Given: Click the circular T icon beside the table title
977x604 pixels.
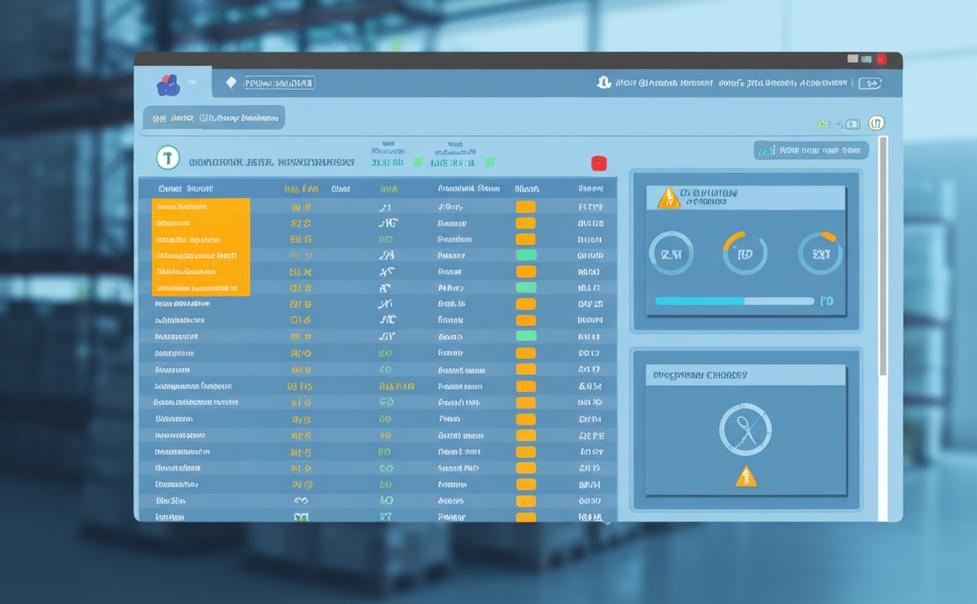Looking at the screenshot, I should point(167,158).
